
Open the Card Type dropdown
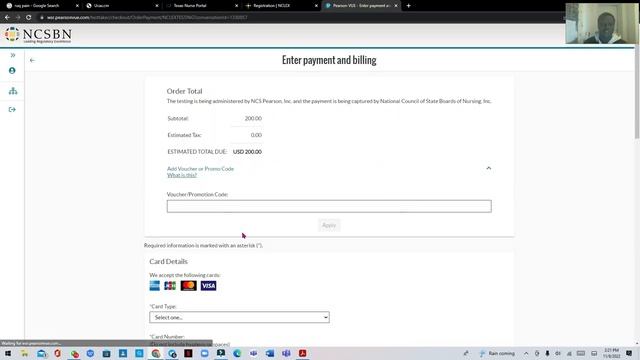(239, 317)
